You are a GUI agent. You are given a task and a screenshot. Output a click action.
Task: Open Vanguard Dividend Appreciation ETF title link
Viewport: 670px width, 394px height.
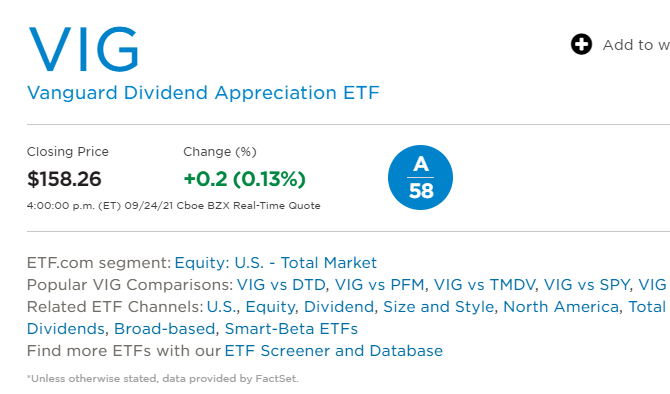click(x=203, y=93)
